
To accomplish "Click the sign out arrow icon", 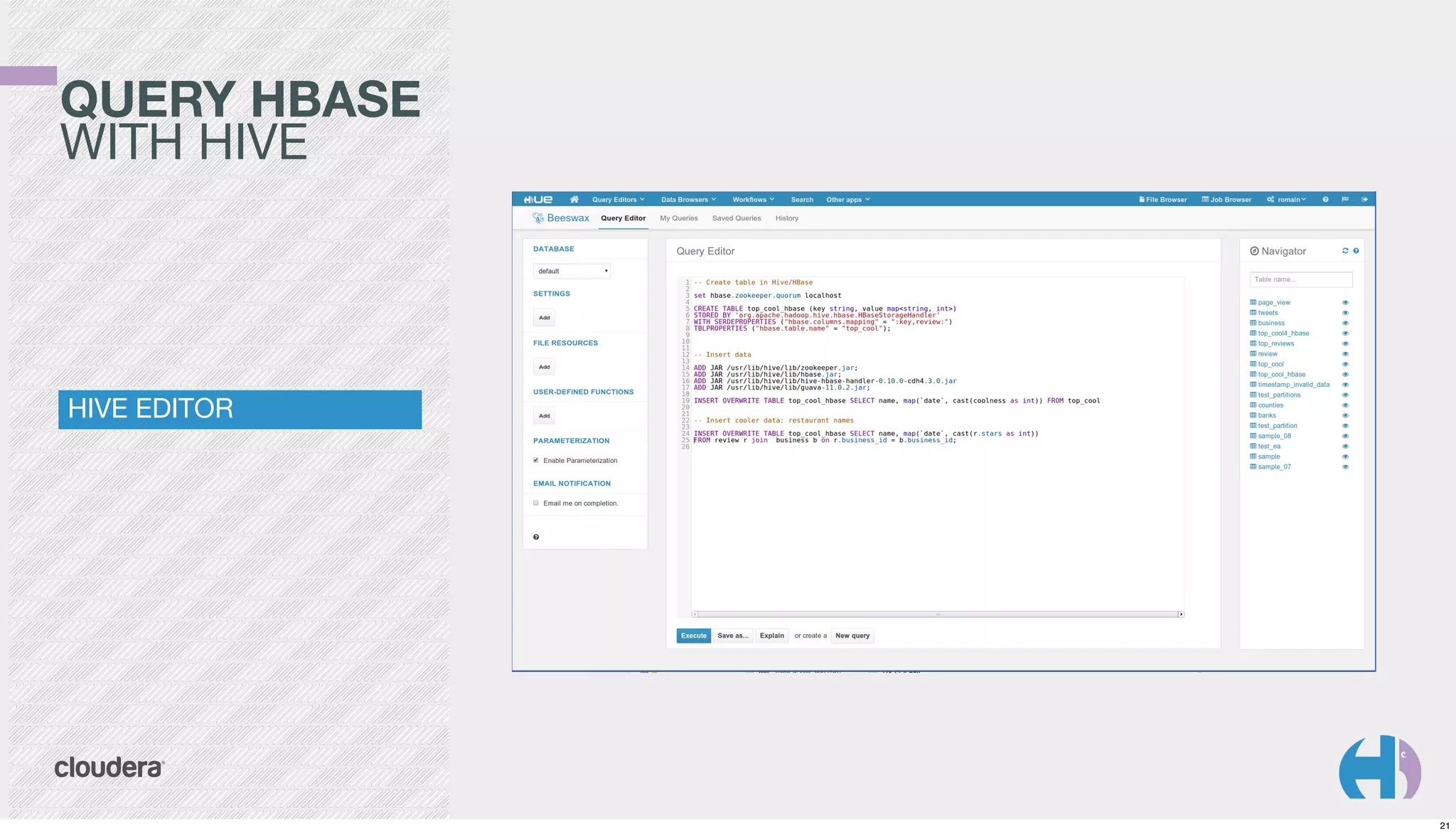I will [1364, 200].
